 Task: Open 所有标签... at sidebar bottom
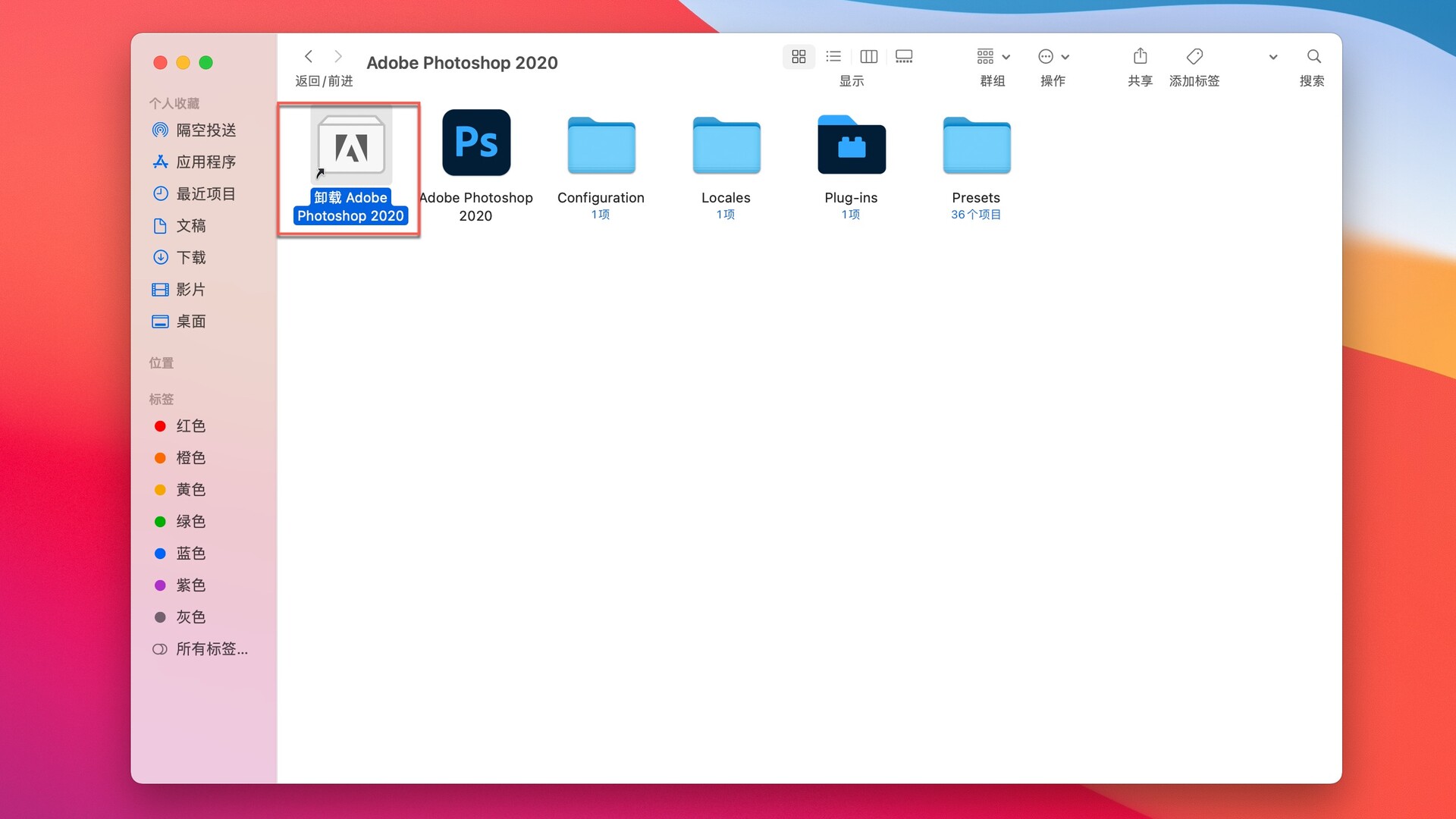point(212,648)
